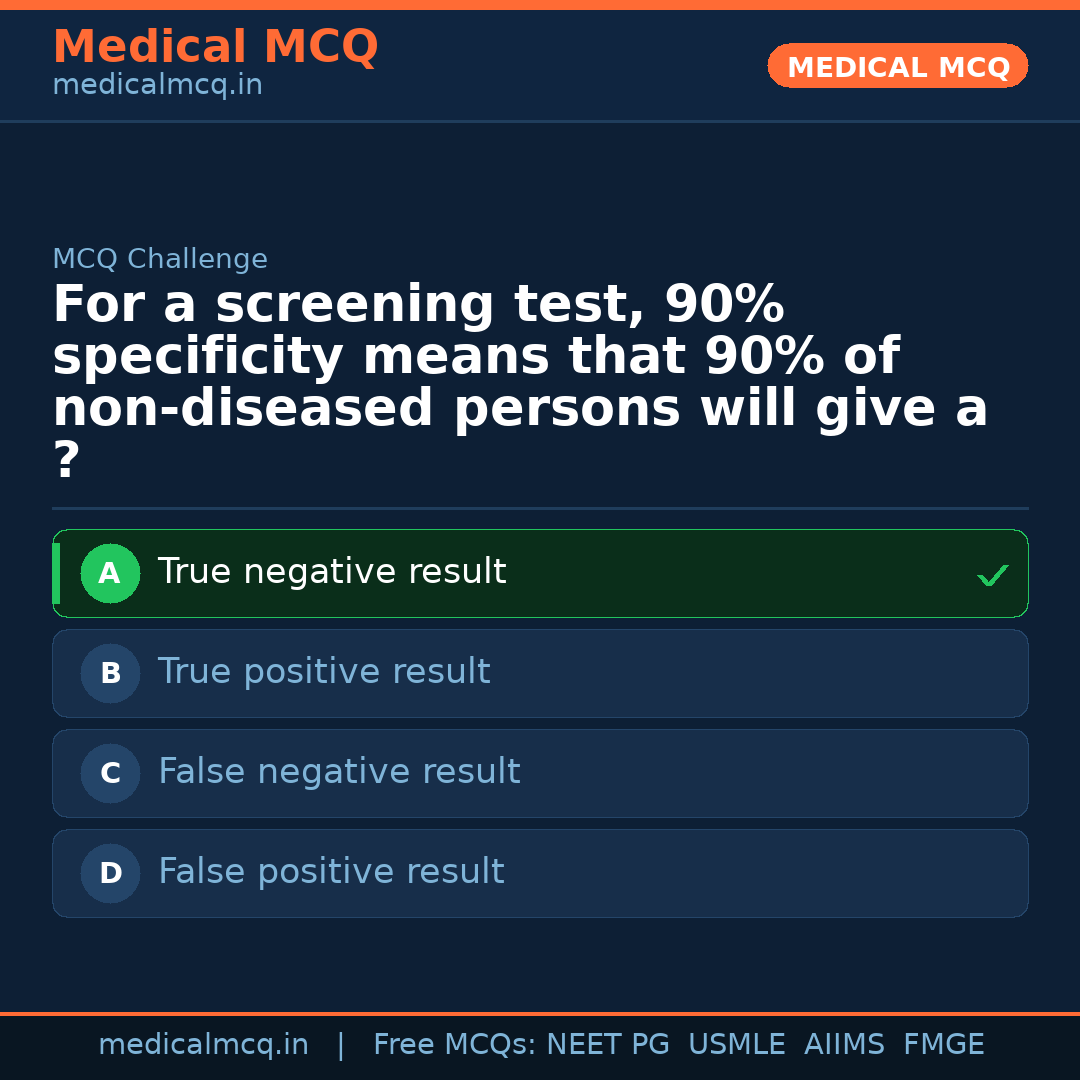
Task: Click the circular B badge icon
Action: pyautogui.click(x=110, y=673)
